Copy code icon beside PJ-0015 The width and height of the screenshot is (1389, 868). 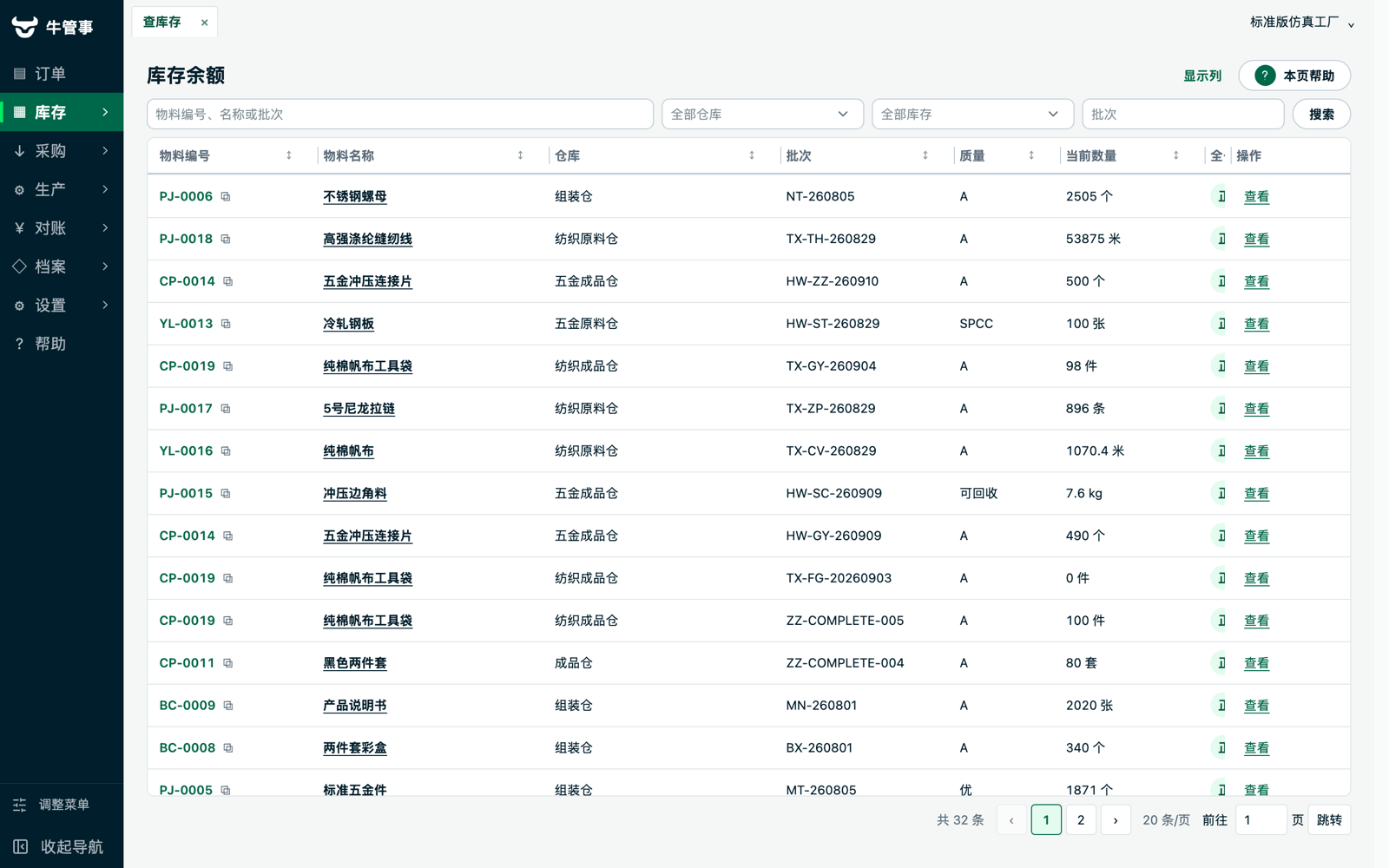tap(226, 494)
